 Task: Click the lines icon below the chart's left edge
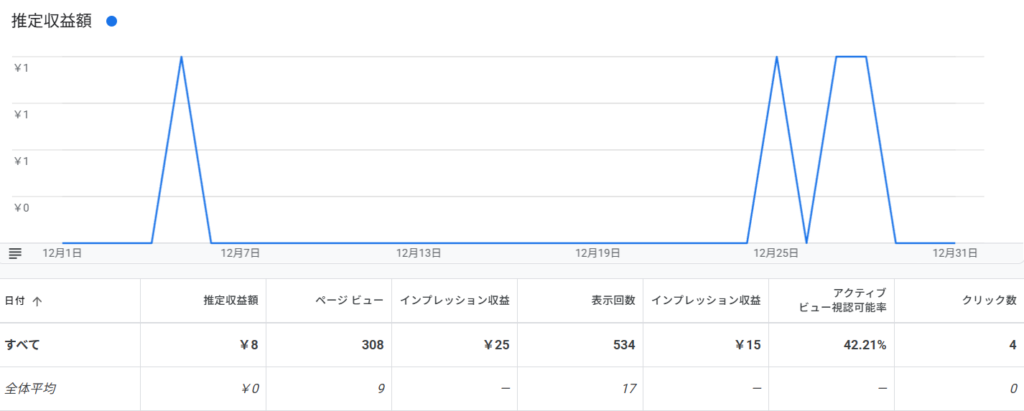point(15,253)
